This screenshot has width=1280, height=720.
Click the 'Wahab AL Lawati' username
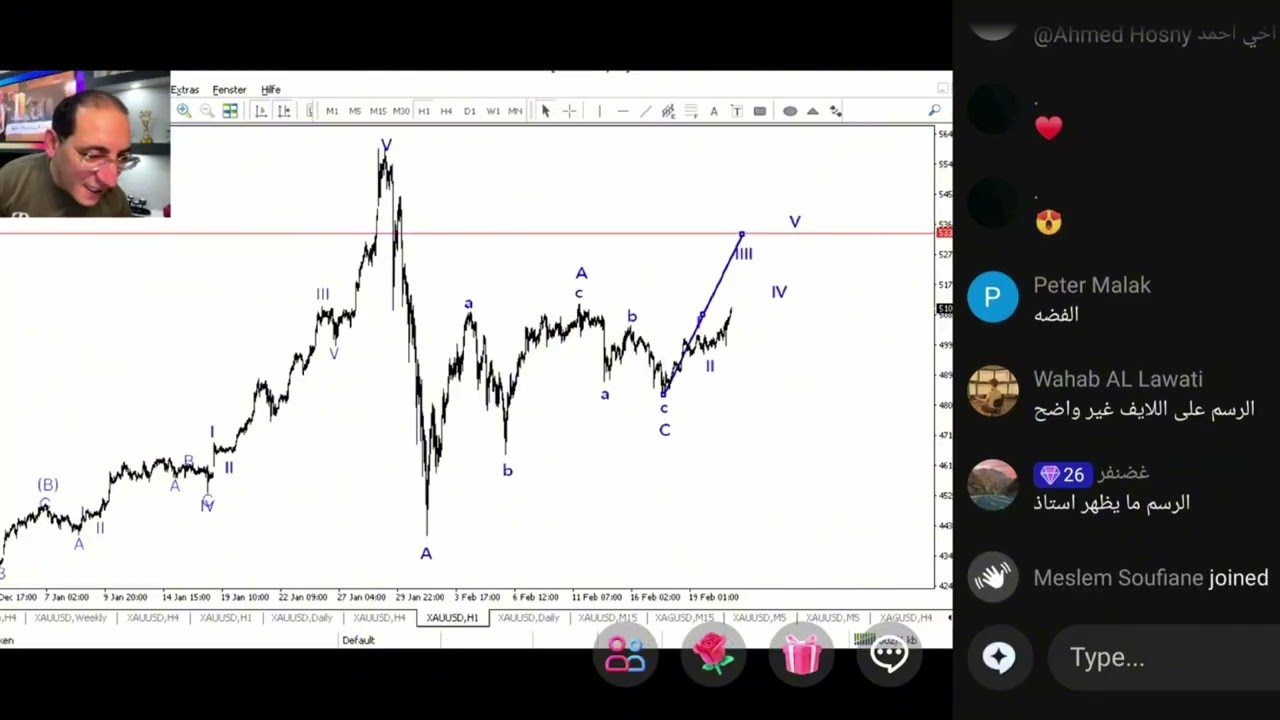pyautogui.click(x=1118, y=379)
